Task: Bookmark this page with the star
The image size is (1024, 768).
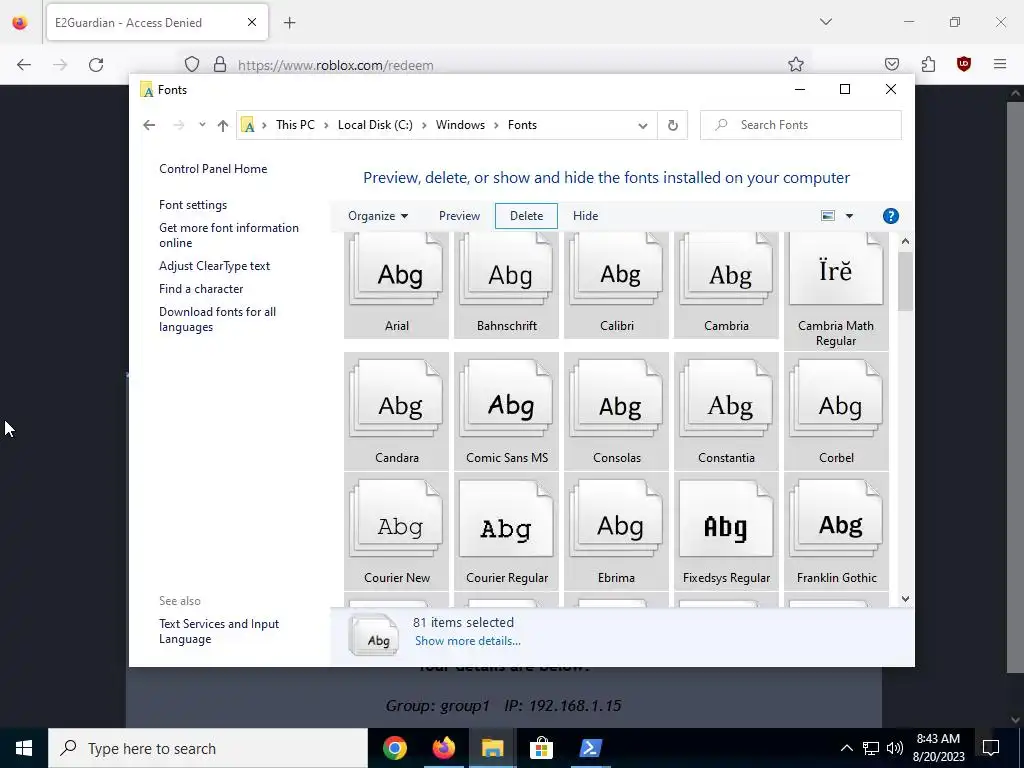Action: click(795, 64)
